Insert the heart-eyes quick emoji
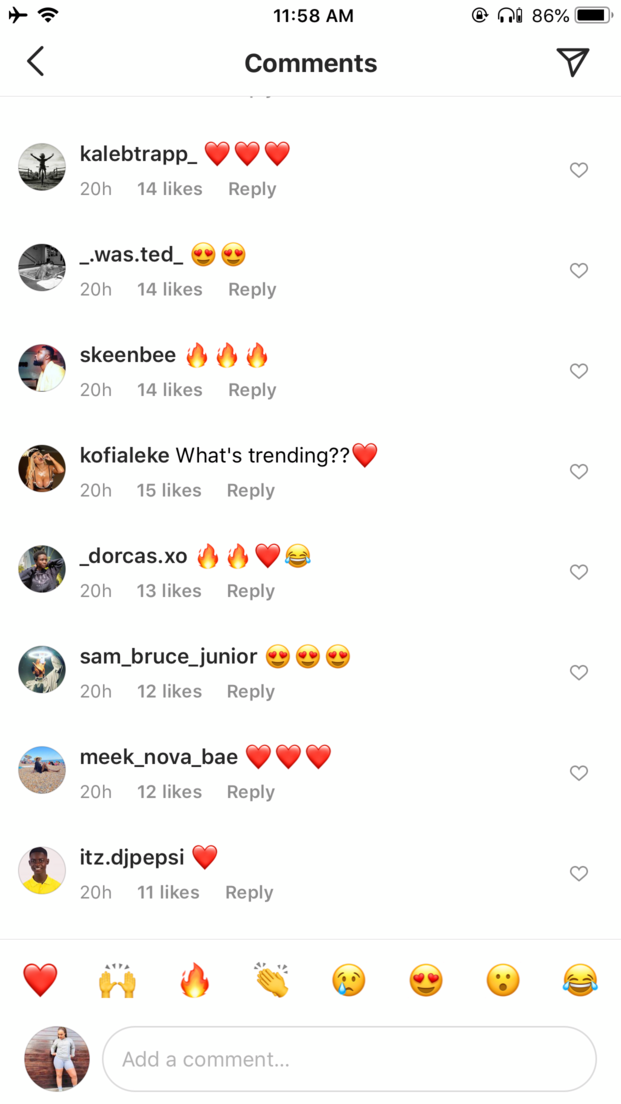The height and width of the screenshot is (1104, 621). coord(426,979)
